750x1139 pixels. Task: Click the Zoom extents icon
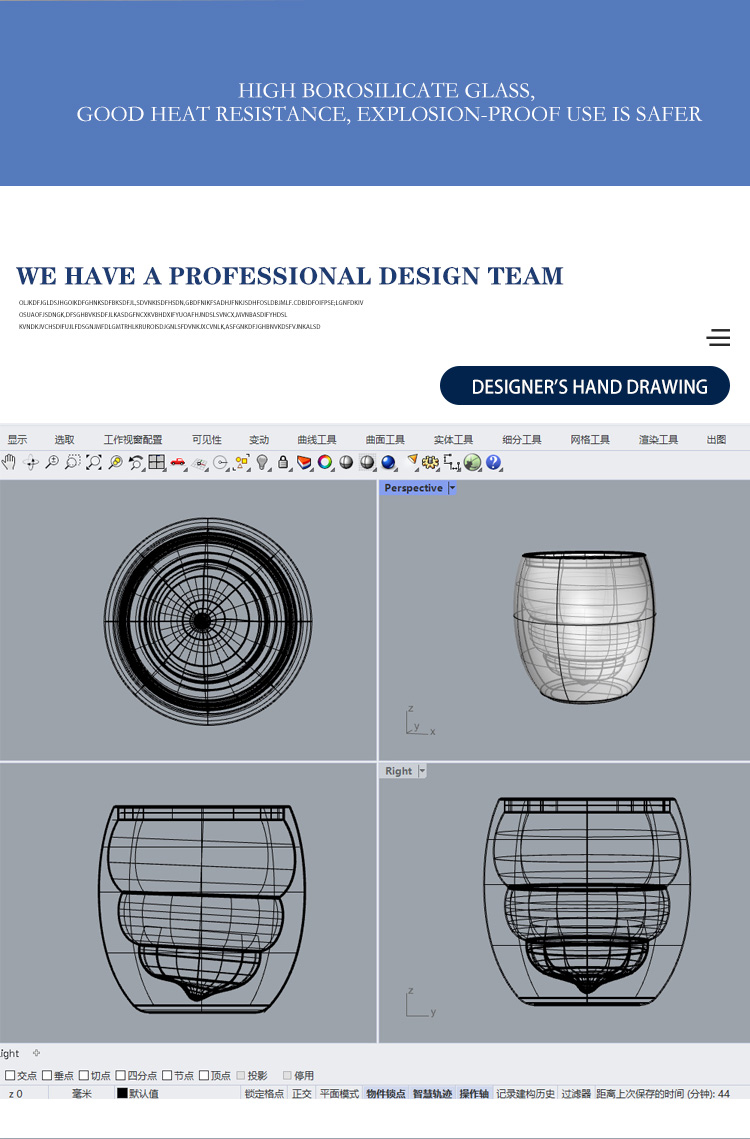click(94, 462)
